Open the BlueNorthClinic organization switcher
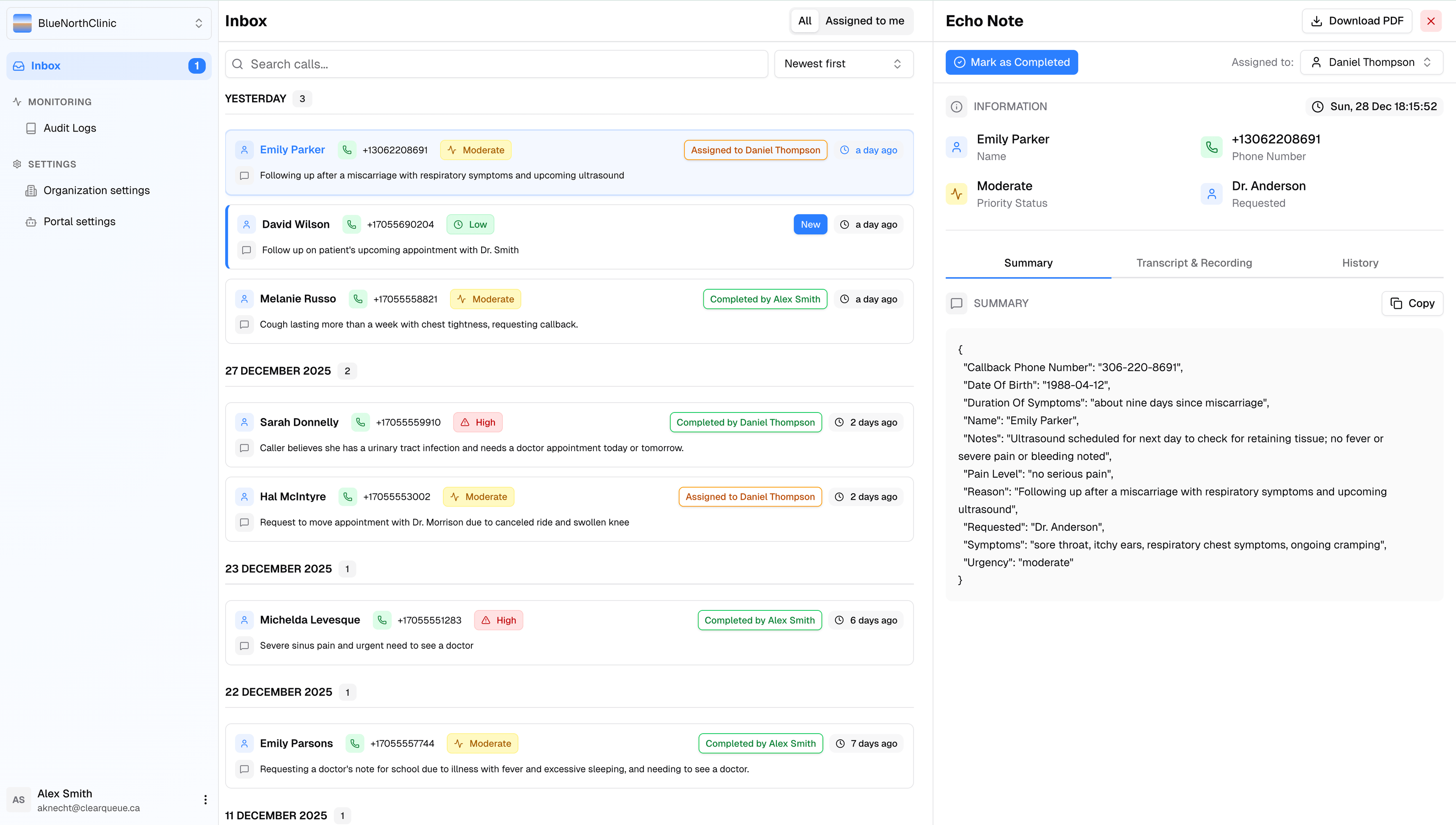Screen dimensions: 1456x825 point(109,23)
